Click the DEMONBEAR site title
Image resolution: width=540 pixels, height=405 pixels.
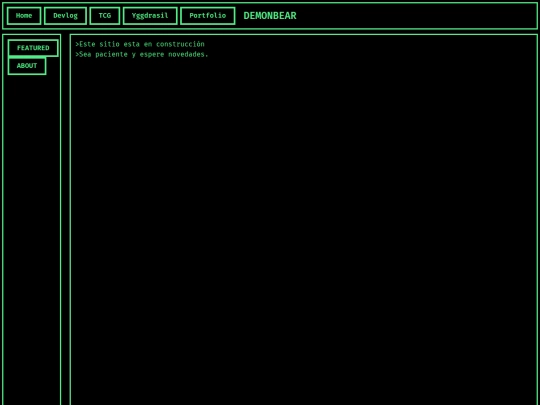pos(270,16)
